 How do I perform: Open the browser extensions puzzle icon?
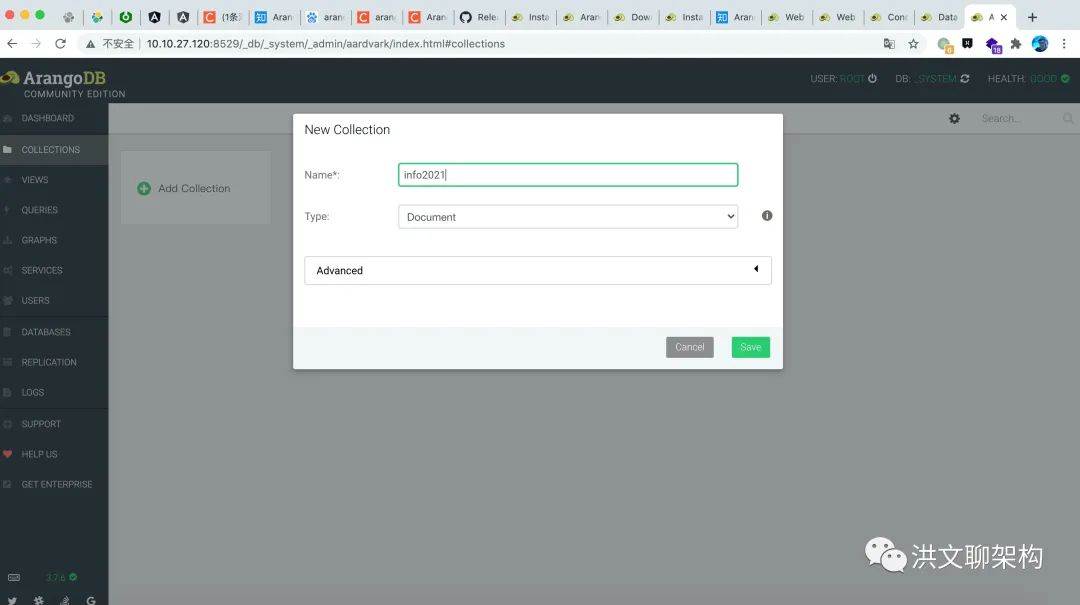click(1015, 43)
